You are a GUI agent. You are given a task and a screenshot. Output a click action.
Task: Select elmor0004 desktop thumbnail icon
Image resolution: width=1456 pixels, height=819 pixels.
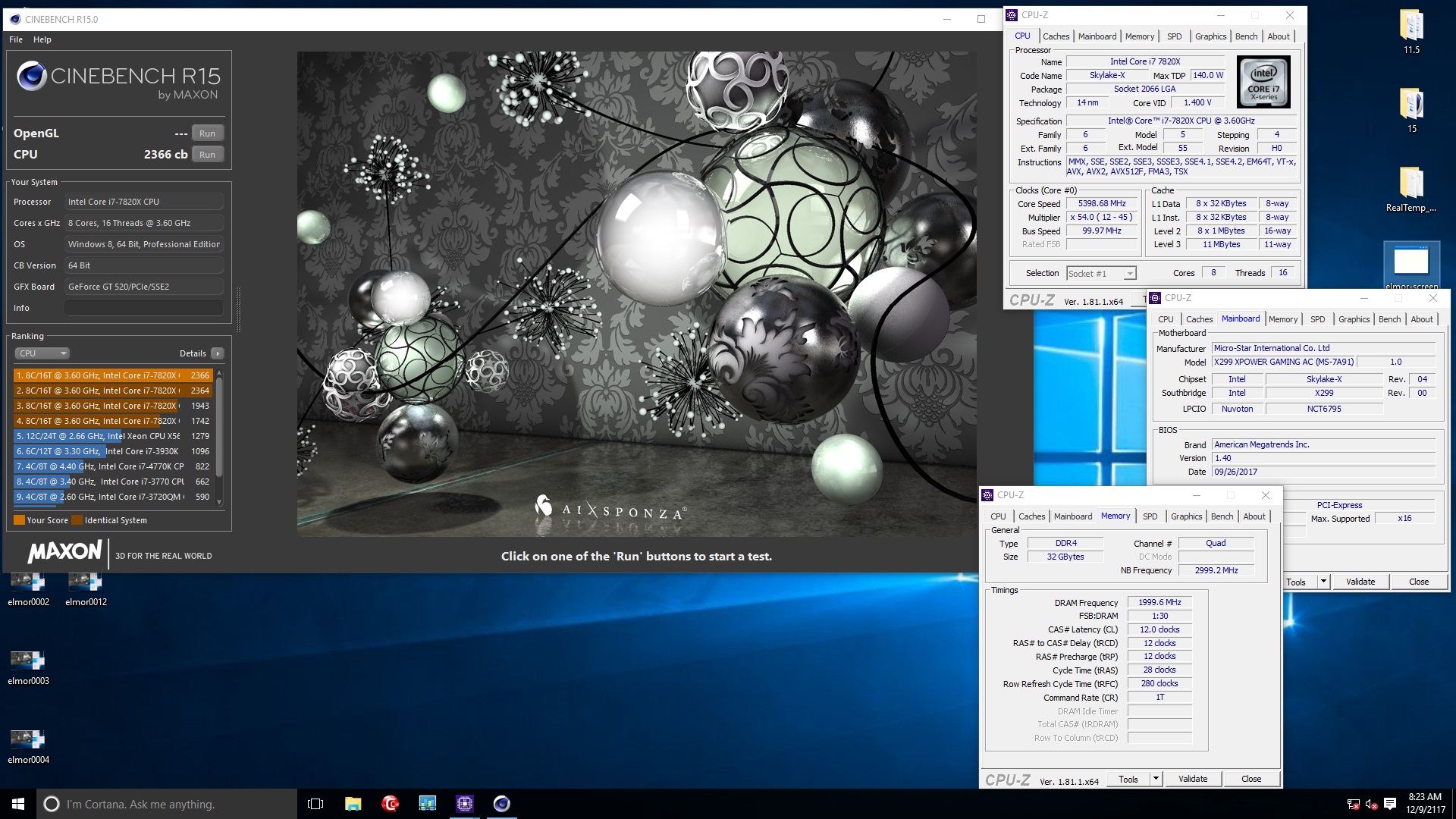[28, 739]
